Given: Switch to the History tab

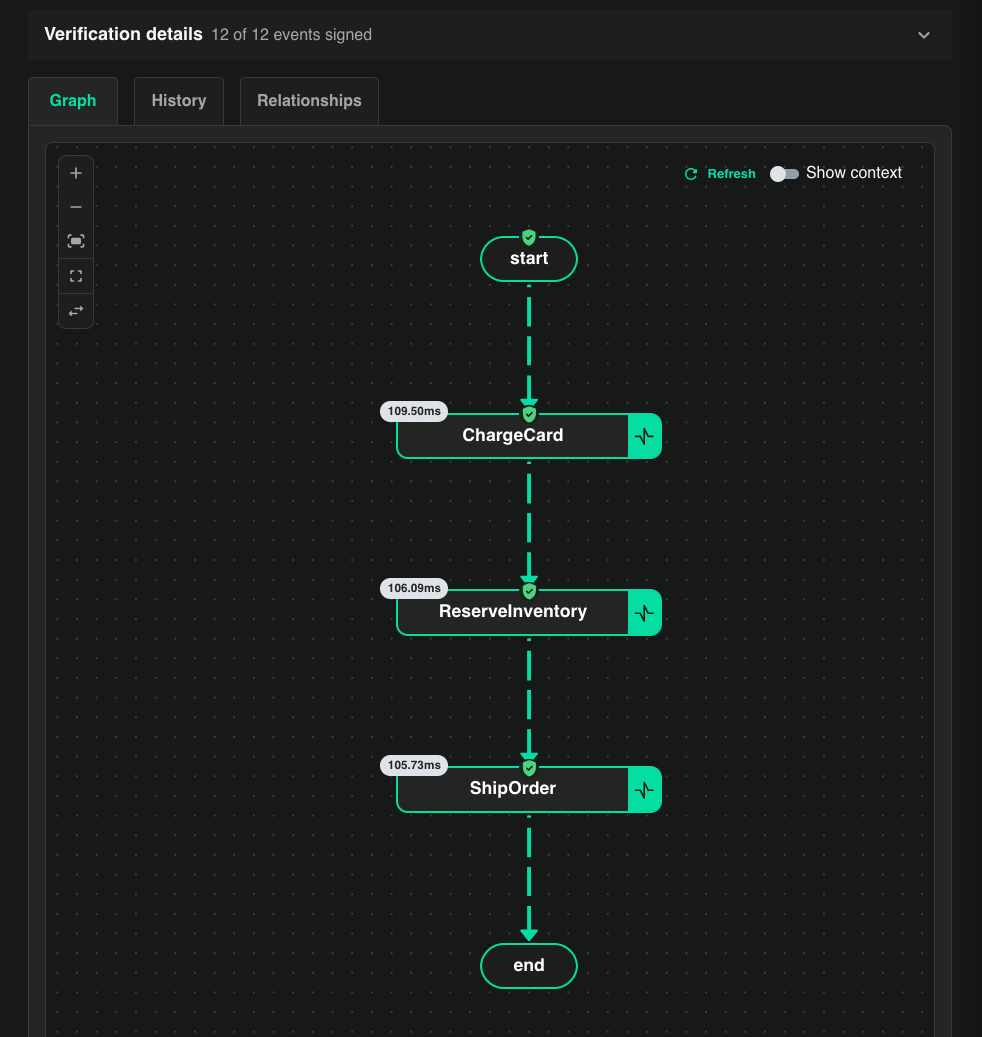Looking at the screenshot, I should [x=179, y=101].
